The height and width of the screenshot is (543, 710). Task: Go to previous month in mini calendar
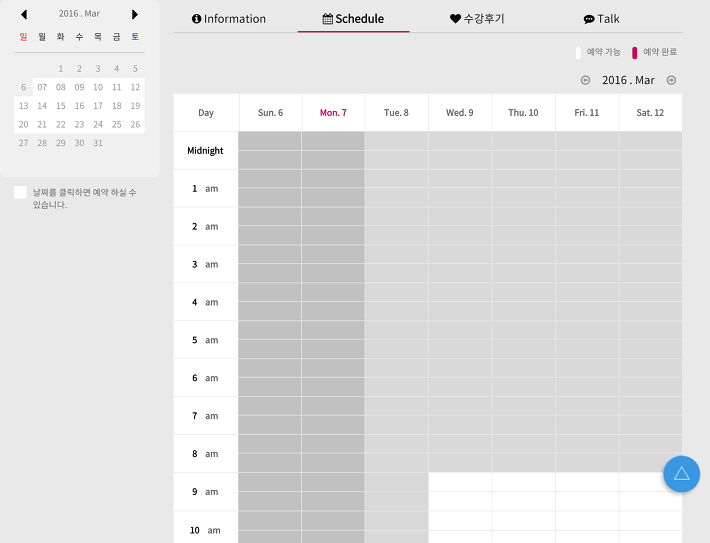[x=24, y=14]
